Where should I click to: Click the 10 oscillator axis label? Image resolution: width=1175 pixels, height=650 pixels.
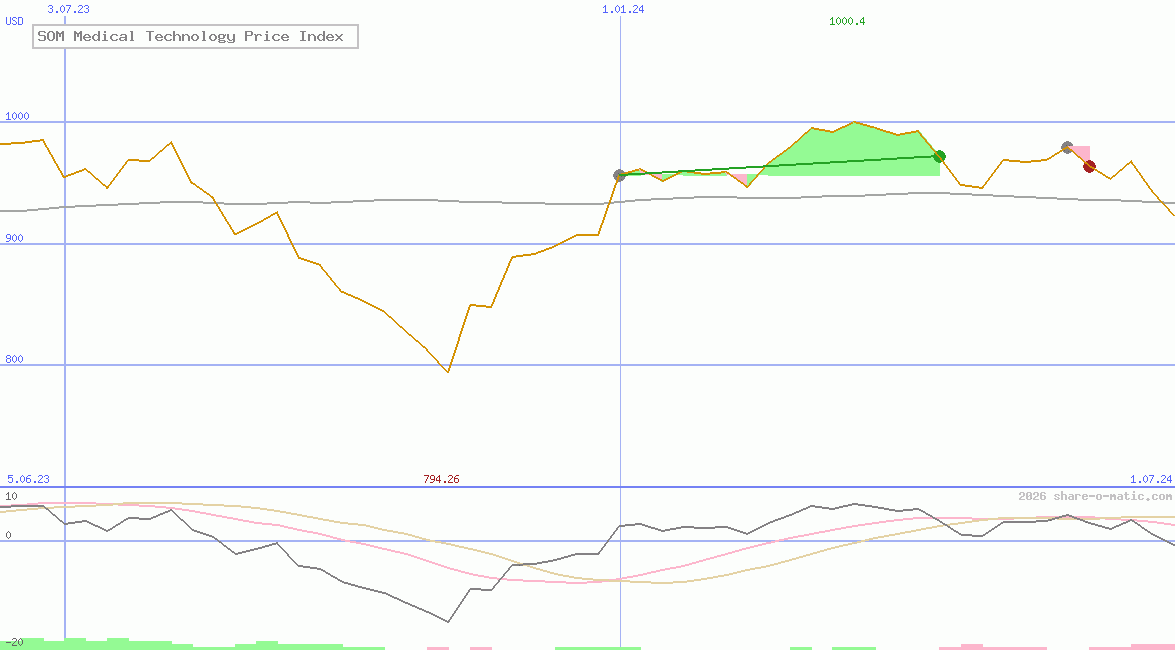pyautogui.click(x=11, y=496)
